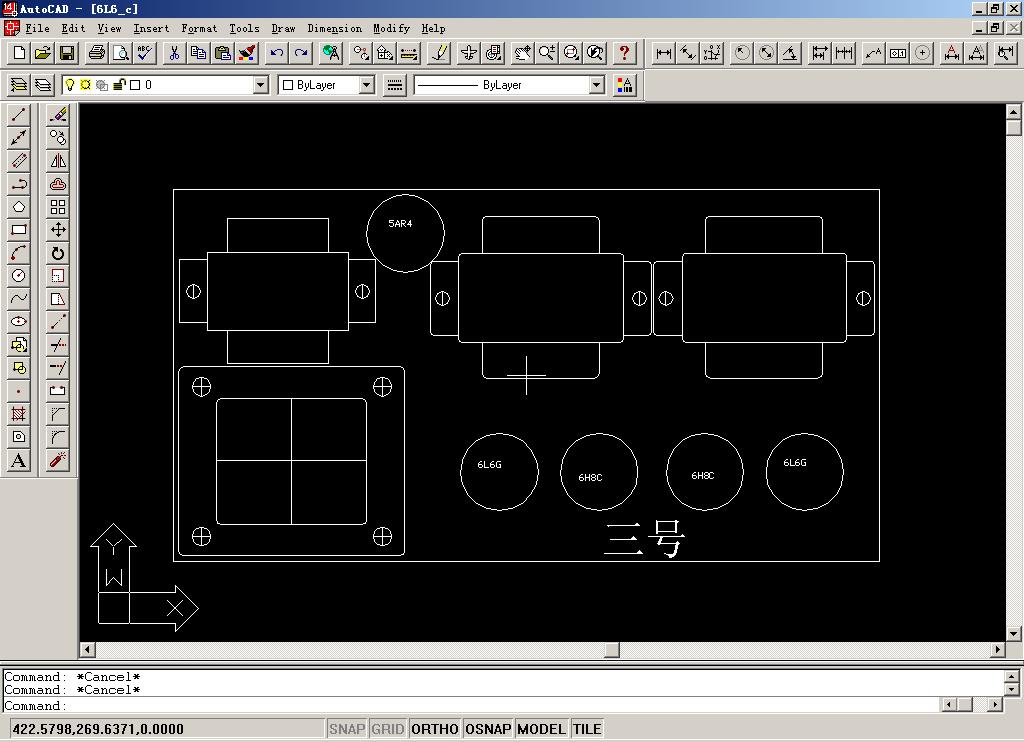Launch Browser with the globe icon

click(332, 53)
